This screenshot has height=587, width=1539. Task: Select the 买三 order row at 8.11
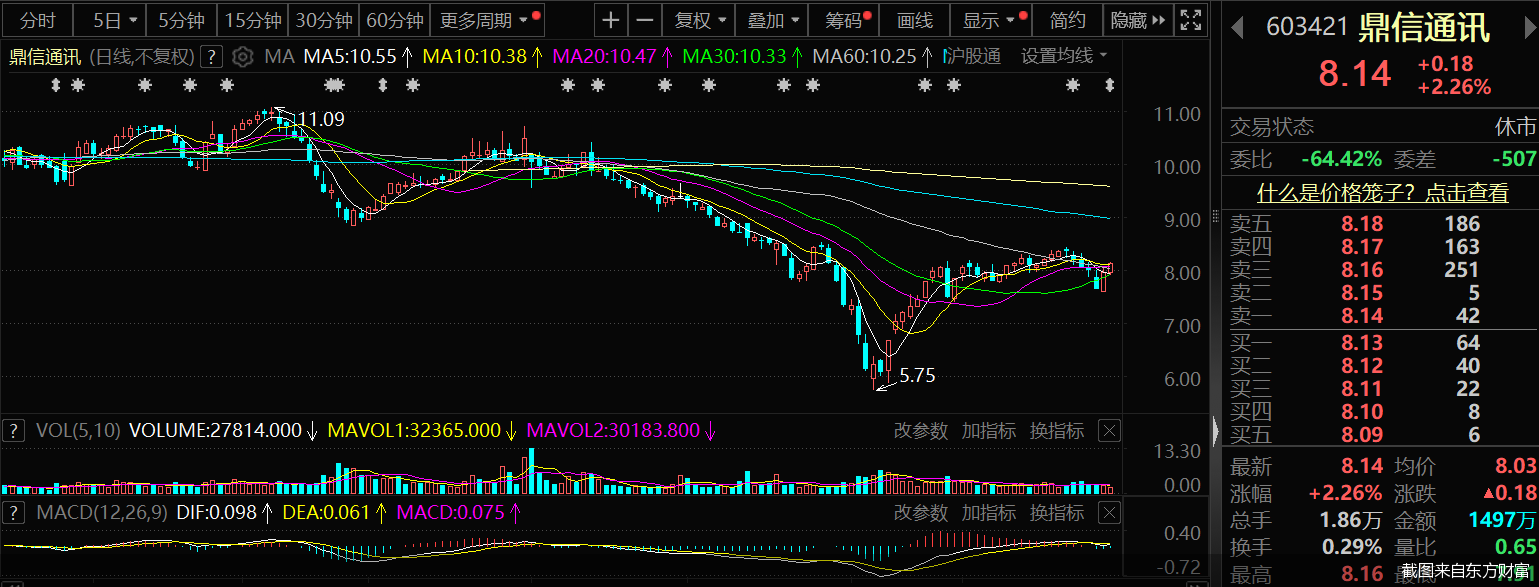point(1380,389)
